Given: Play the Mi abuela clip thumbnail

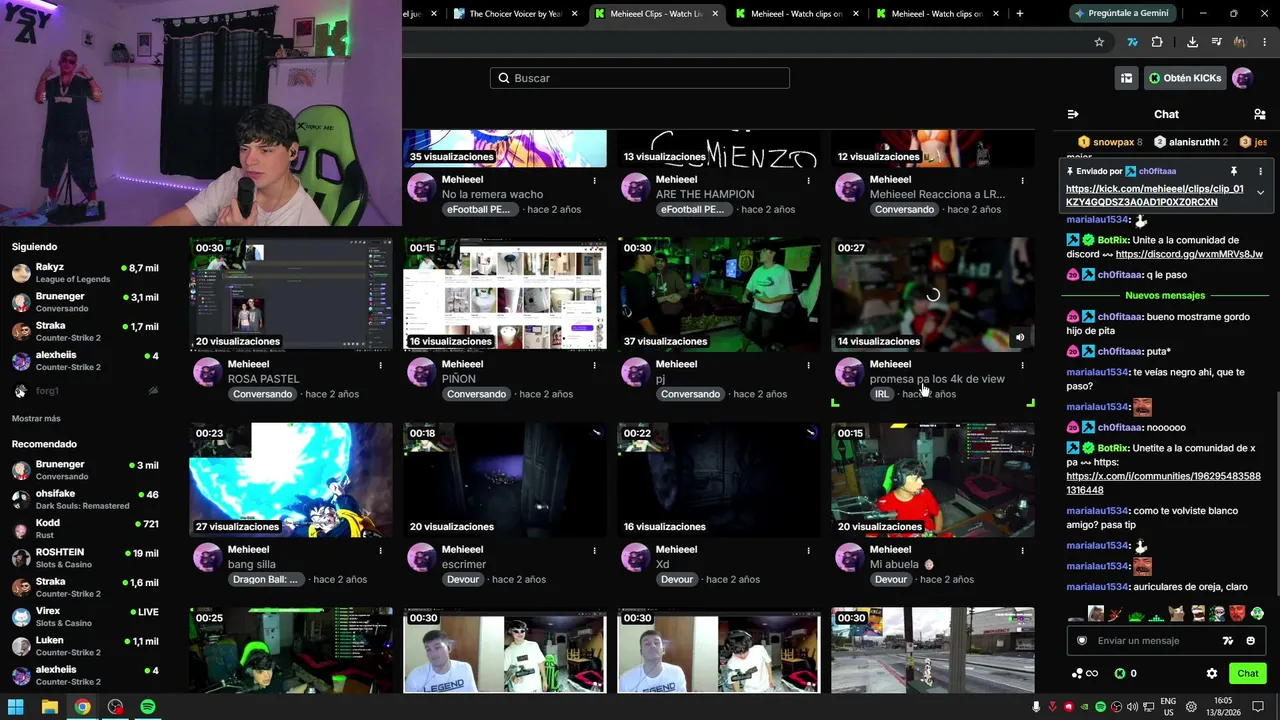Looking at the screenshot, I should [933, 480].
